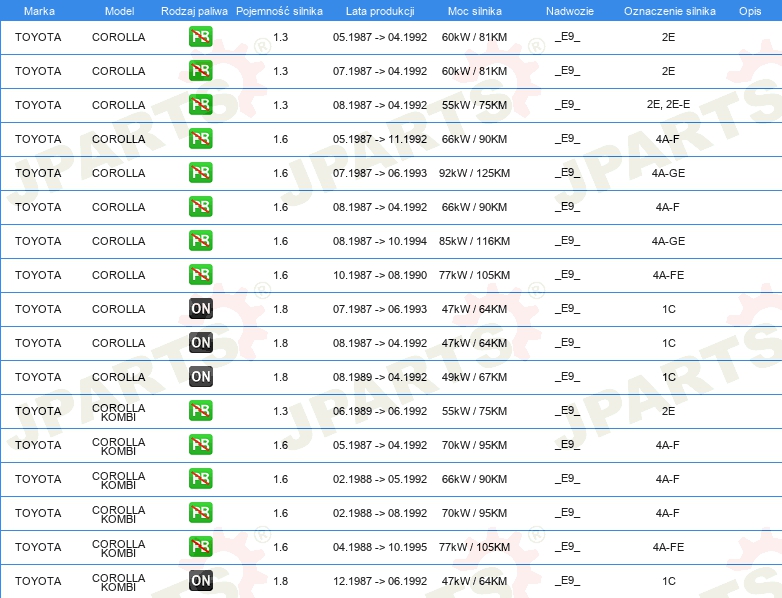
Task: Click petrol icon in row dated 07.1987 -> 04.1992
Action: [x=200, y=71]
